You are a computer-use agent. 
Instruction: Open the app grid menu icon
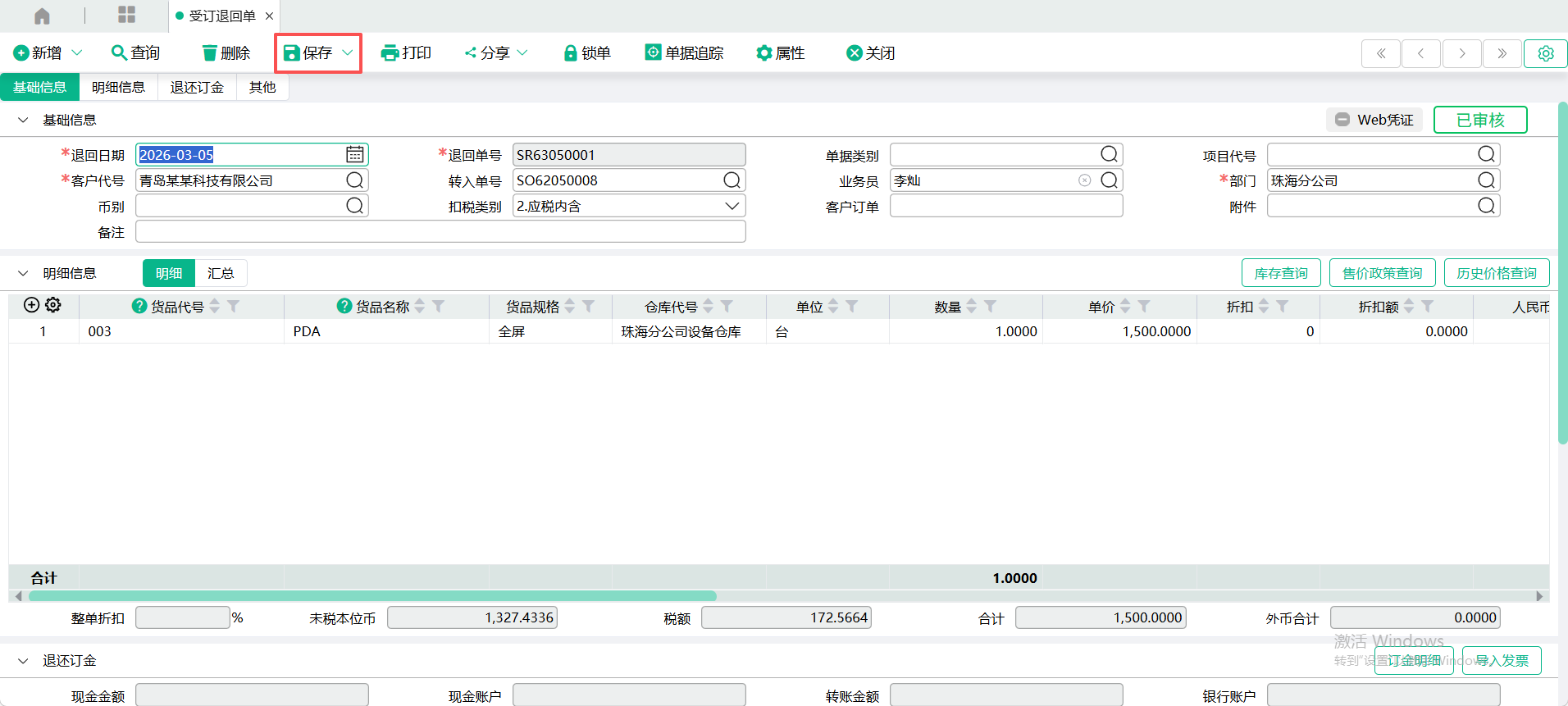[126, 15]
